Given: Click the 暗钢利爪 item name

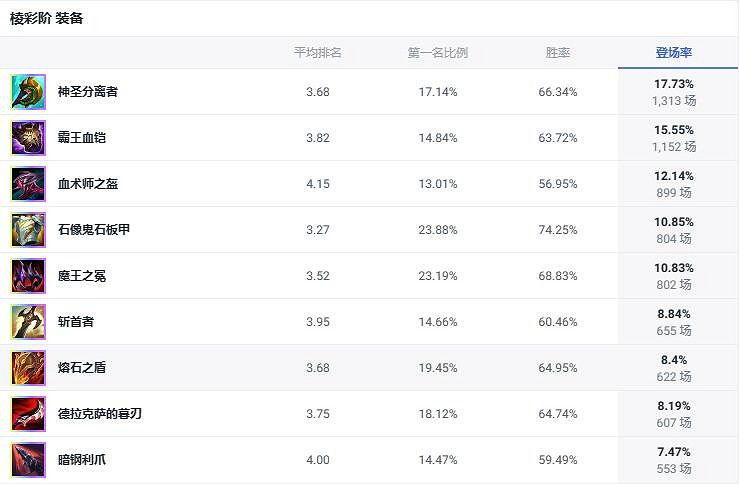Looking at the screenshot, I should (82, 460).
